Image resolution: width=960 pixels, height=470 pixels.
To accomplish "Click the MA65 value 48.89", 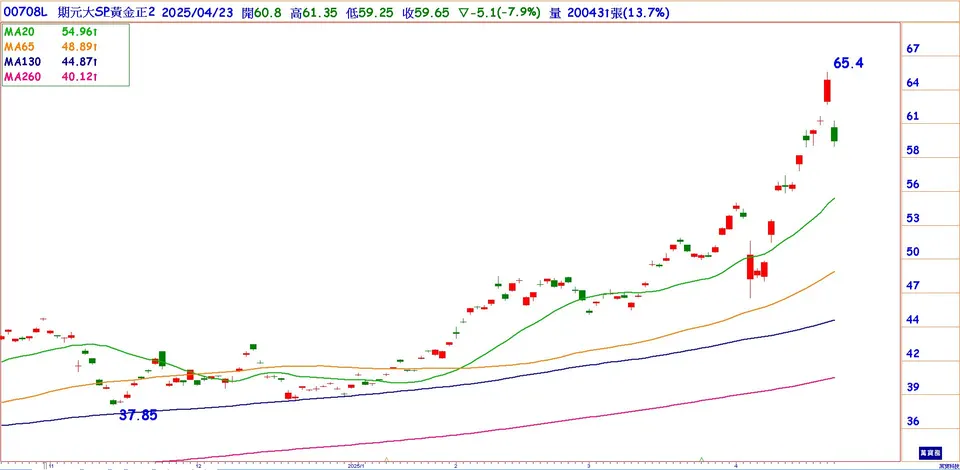I will (x=78, y=47).
